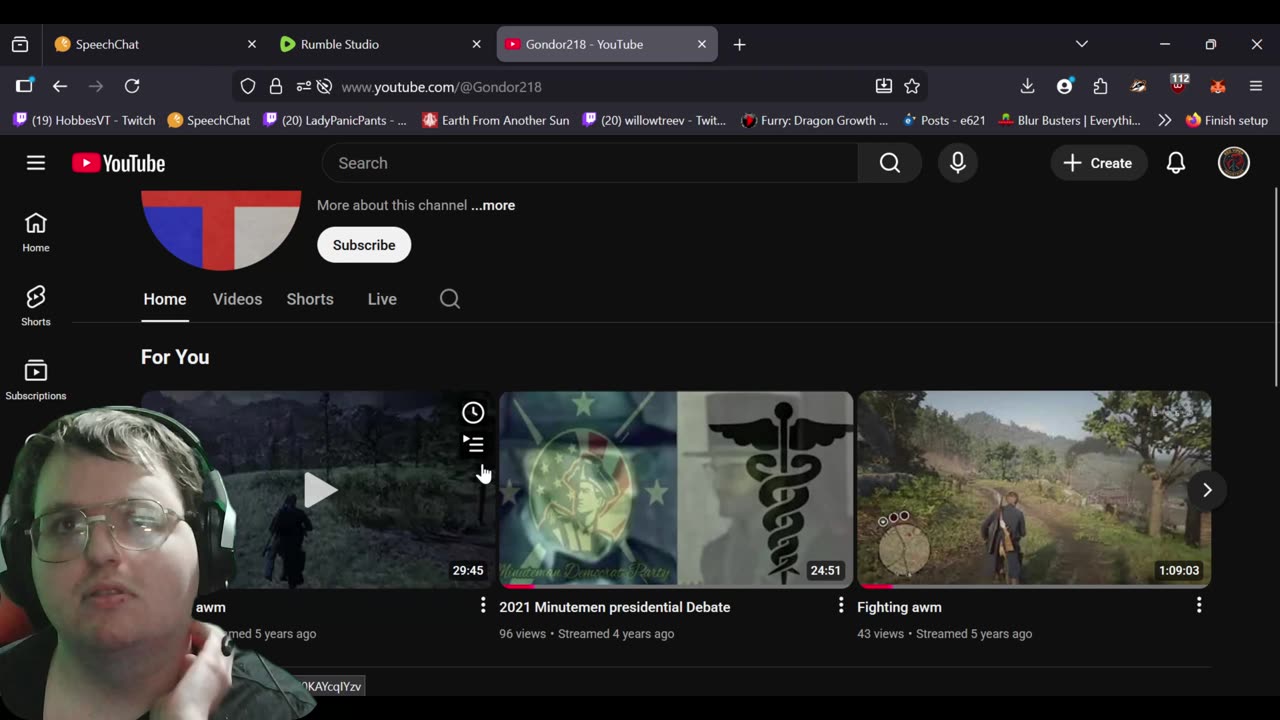
Task: Add first video to Watch later
Action: (473, 412)
